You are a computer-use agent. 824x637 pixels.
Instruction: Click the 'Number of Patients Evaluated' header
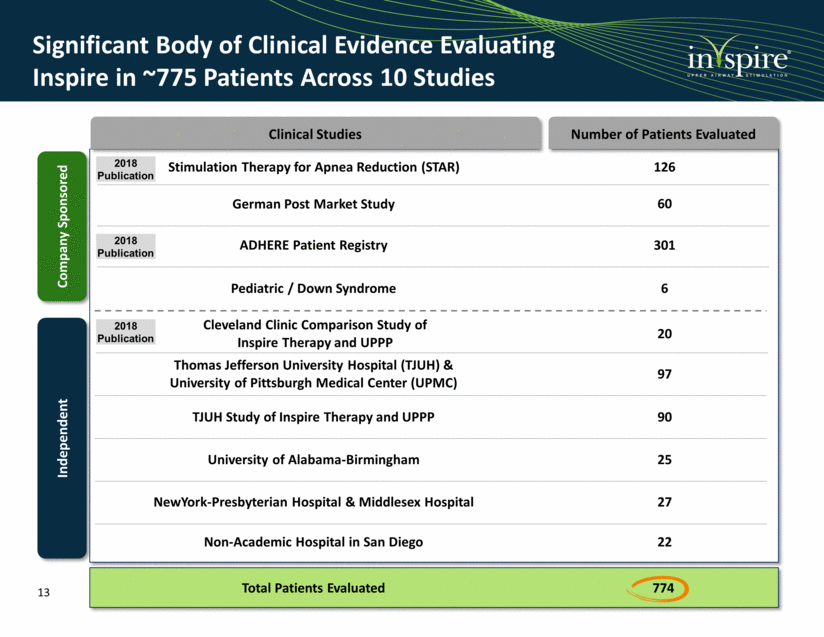pyautogui.click(x=663, y=134)
